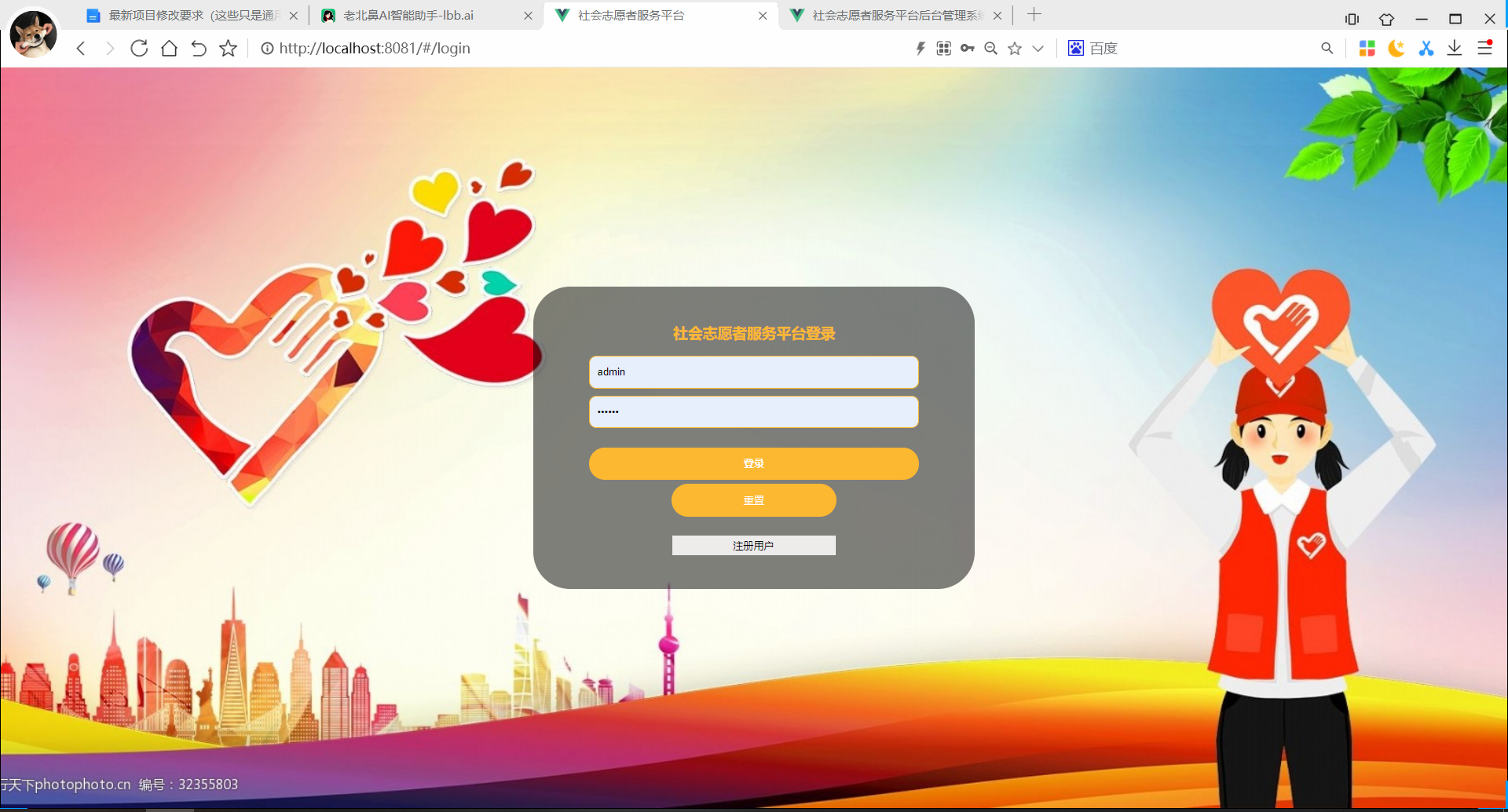Click the scissors screenshot tool icon

pos(1426,49)
